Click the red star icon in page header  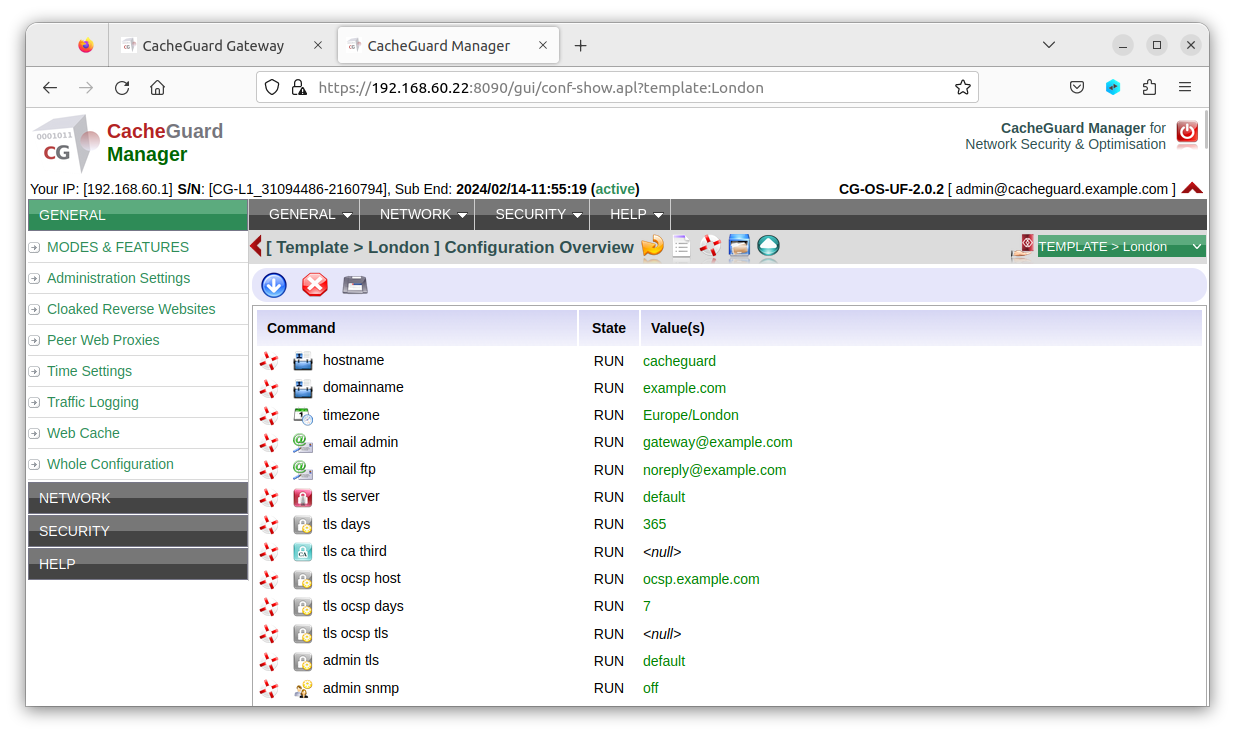pos(710,246)
